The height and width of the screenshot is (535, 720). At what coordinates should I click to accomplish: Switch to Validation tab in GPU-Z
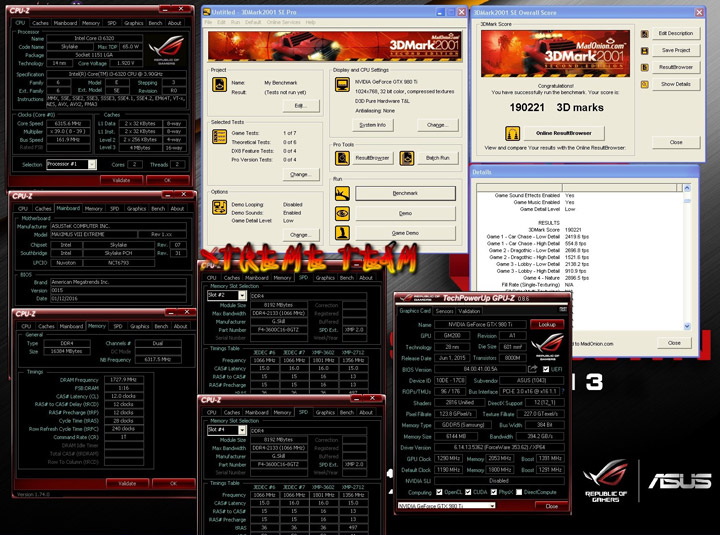(469, 311)
